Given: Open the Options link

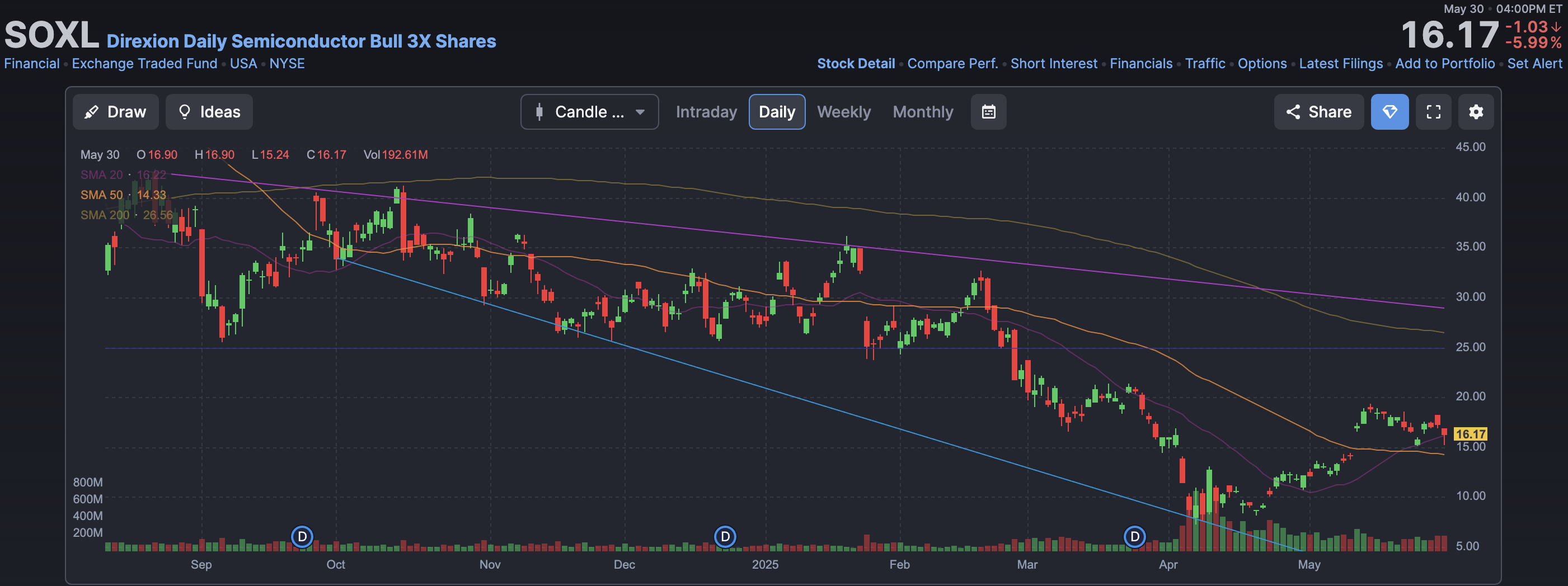Looking at the screenshot, I should [1262, 63].
